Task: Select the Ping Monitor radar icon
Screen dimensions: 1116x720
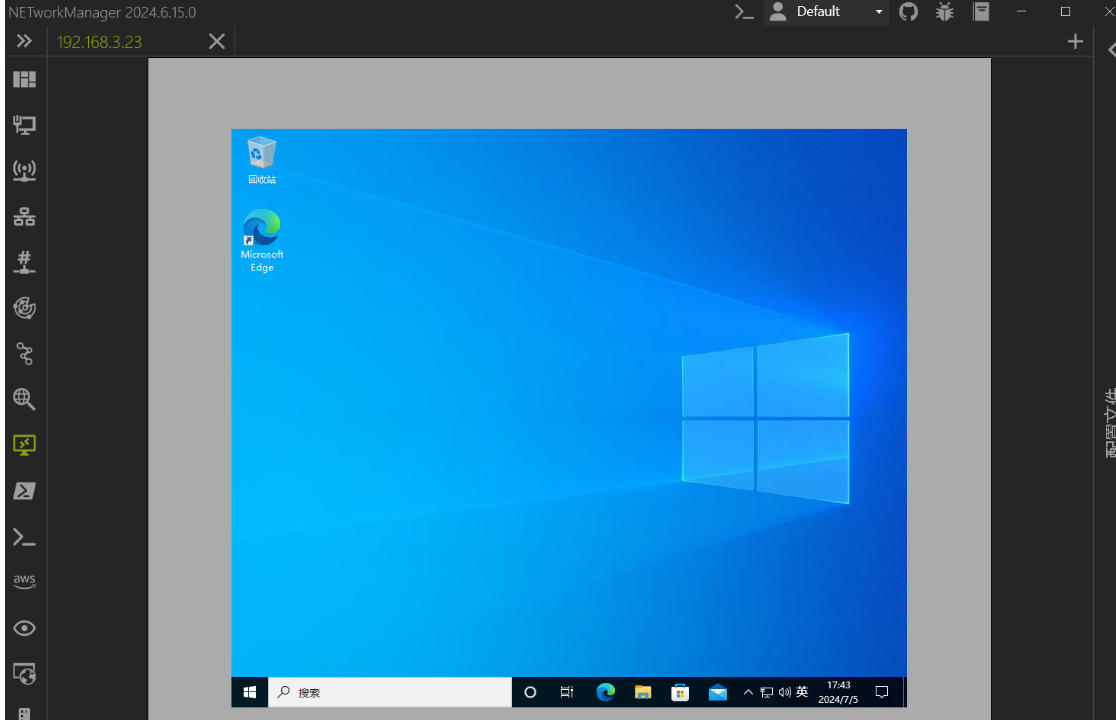Action: click(x=24, y=308)
